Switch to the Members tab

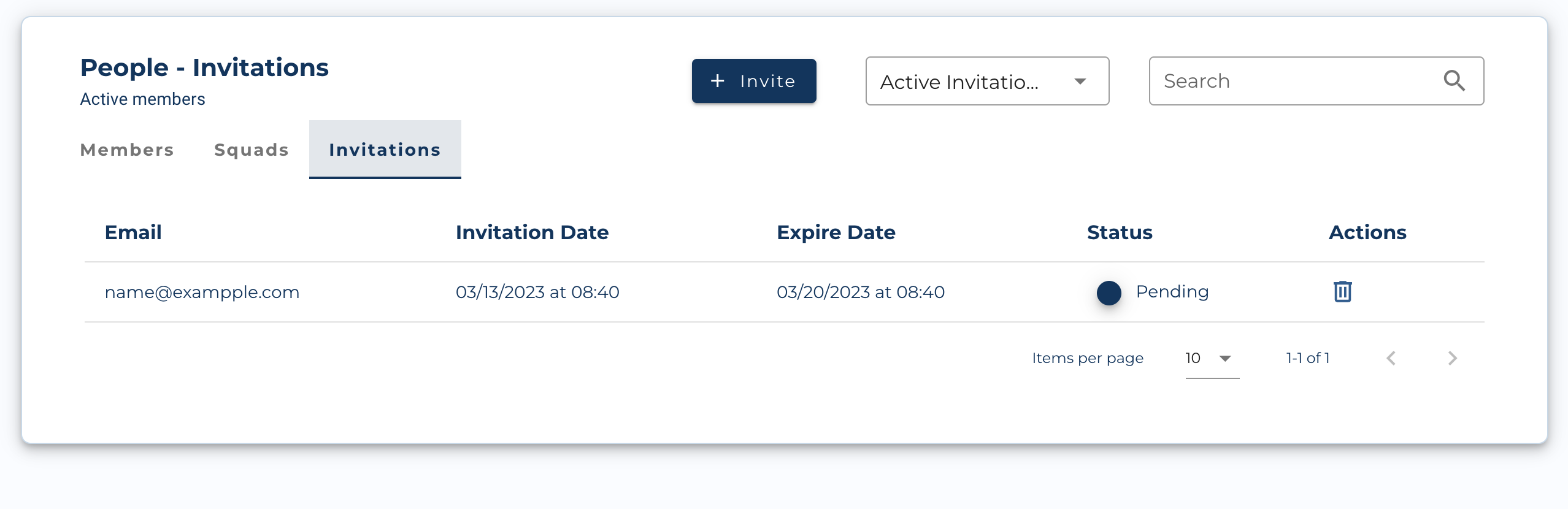point(127,150)
